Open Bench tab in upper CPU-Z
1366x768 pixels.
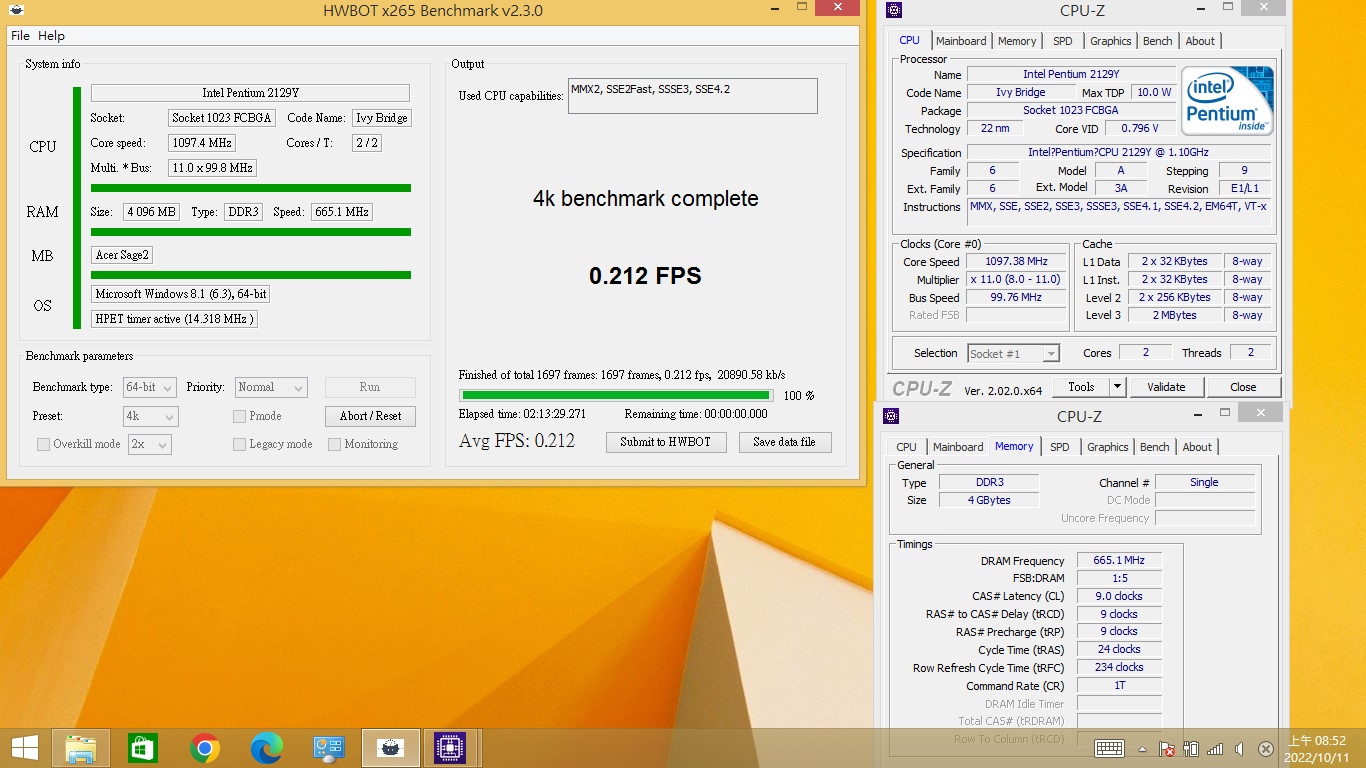click(x=1158, y=41)
